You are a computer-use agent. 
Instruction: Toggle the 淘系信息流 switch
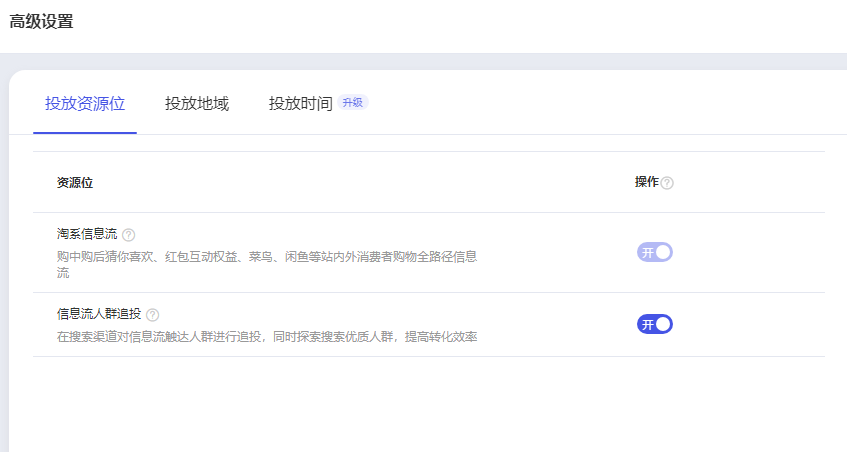[x=655, y=252]
